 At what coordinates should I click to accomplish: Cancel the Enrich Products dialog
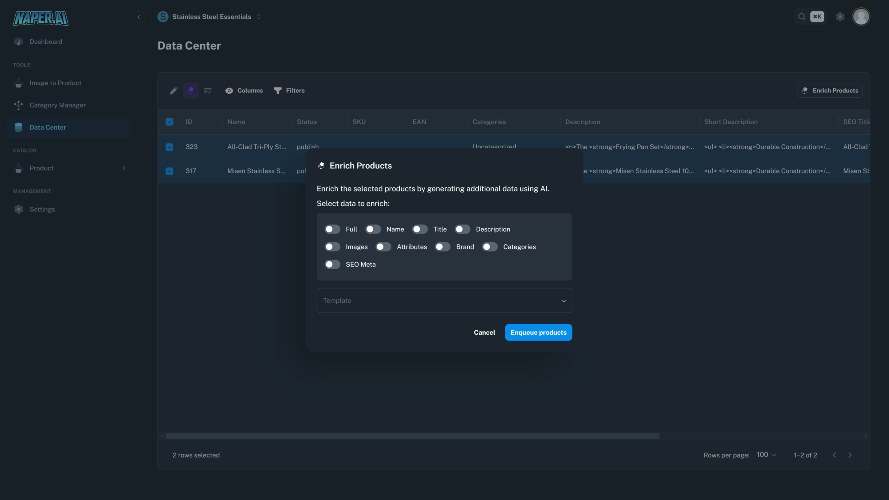pos(484,333)
